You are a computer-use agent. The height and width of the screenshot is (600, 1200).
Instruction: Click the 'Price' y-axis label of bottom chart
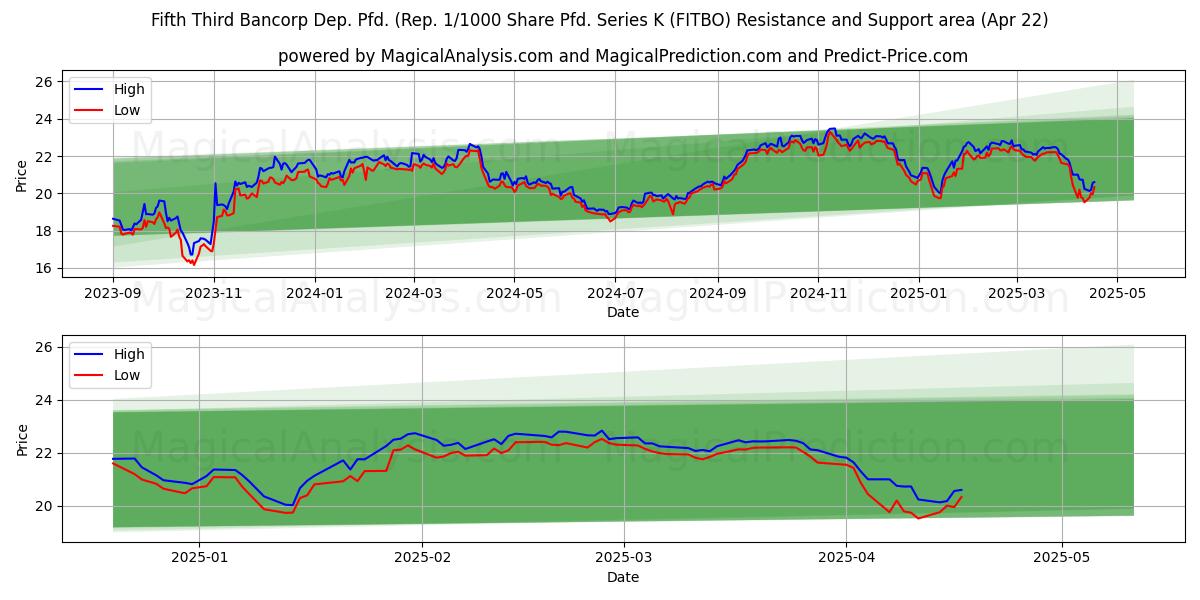coord(22,440)
